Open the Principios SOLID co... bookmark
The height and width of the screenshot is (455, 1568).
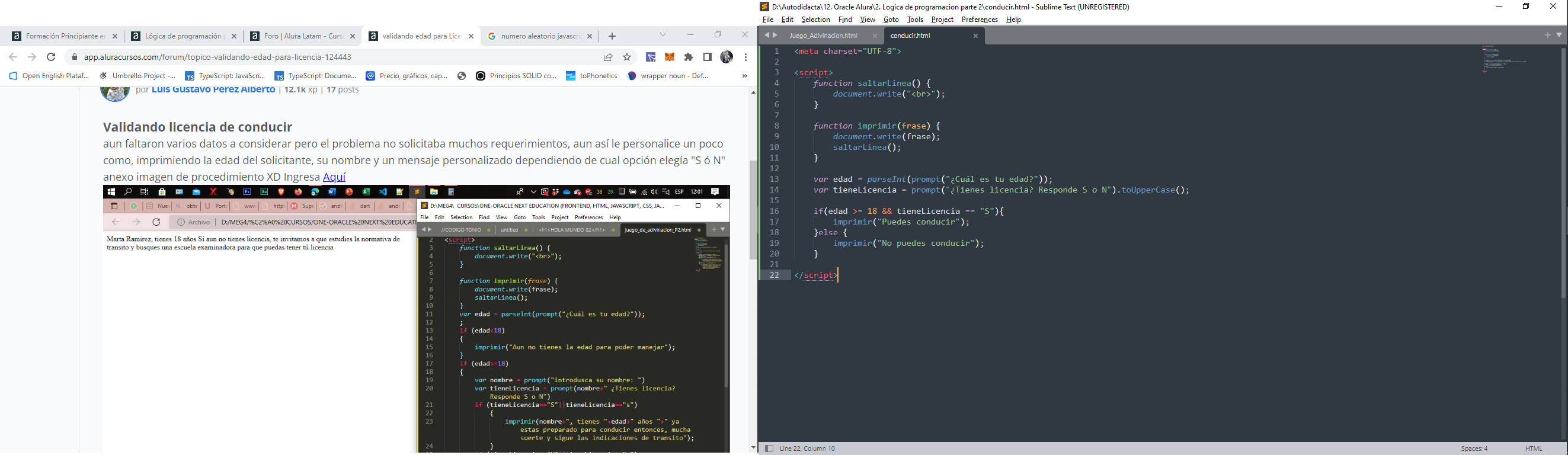[x=516, y=76]
